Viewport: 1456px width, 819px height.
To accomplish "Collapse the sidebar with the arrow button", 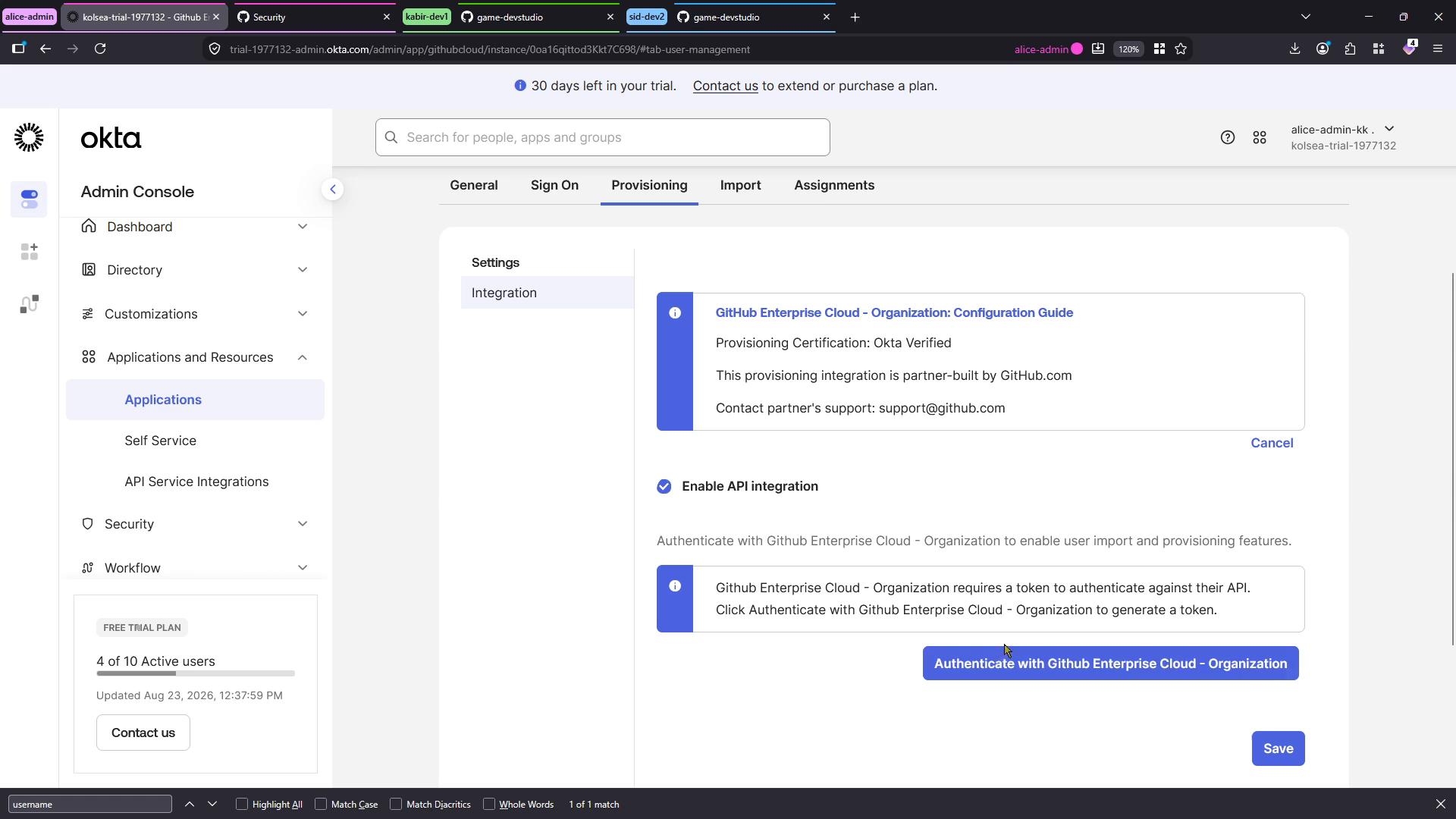I will (x=332, y=190).
